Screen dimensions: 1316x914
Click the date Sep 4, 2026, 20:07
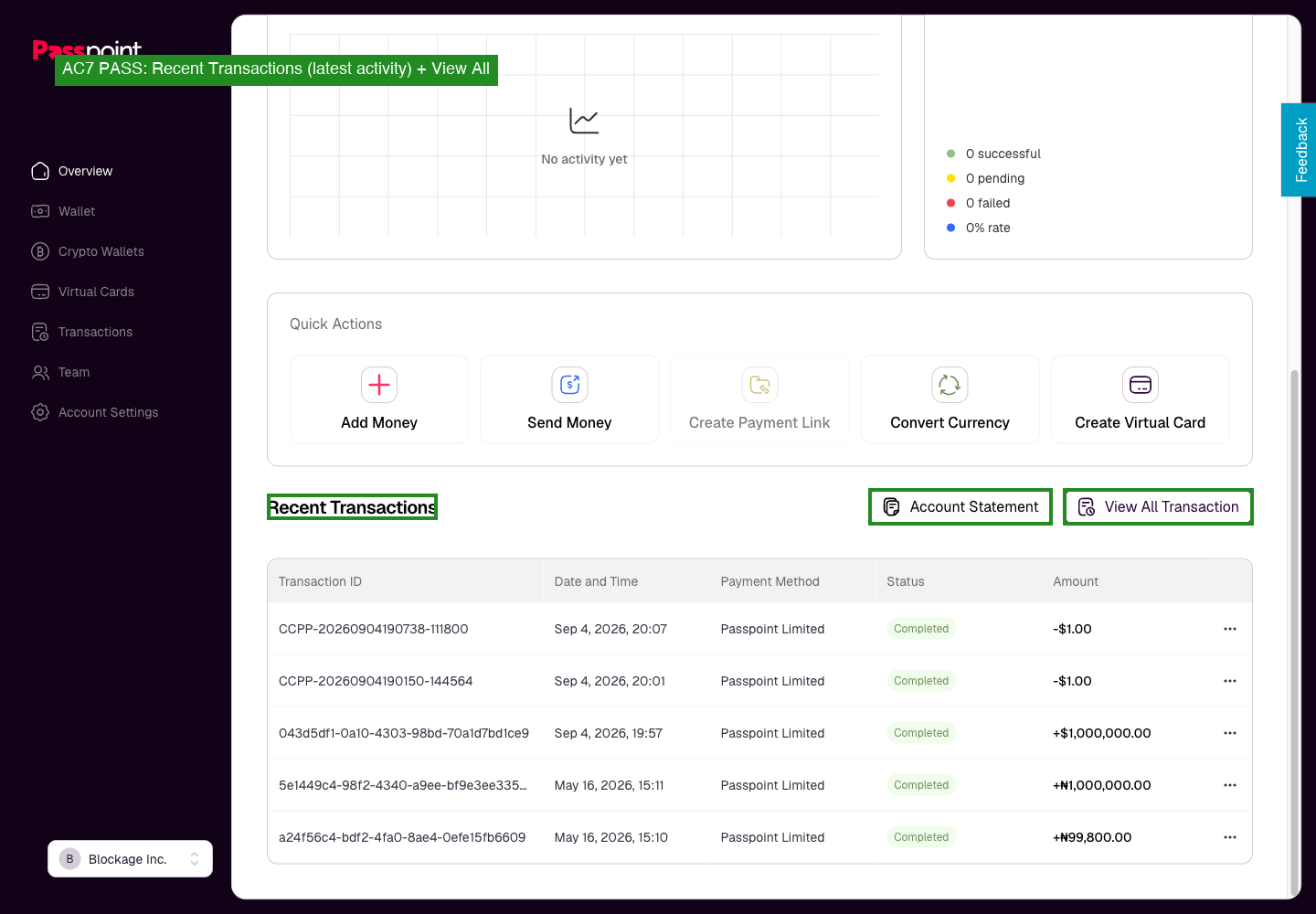(x=610, y=629)
